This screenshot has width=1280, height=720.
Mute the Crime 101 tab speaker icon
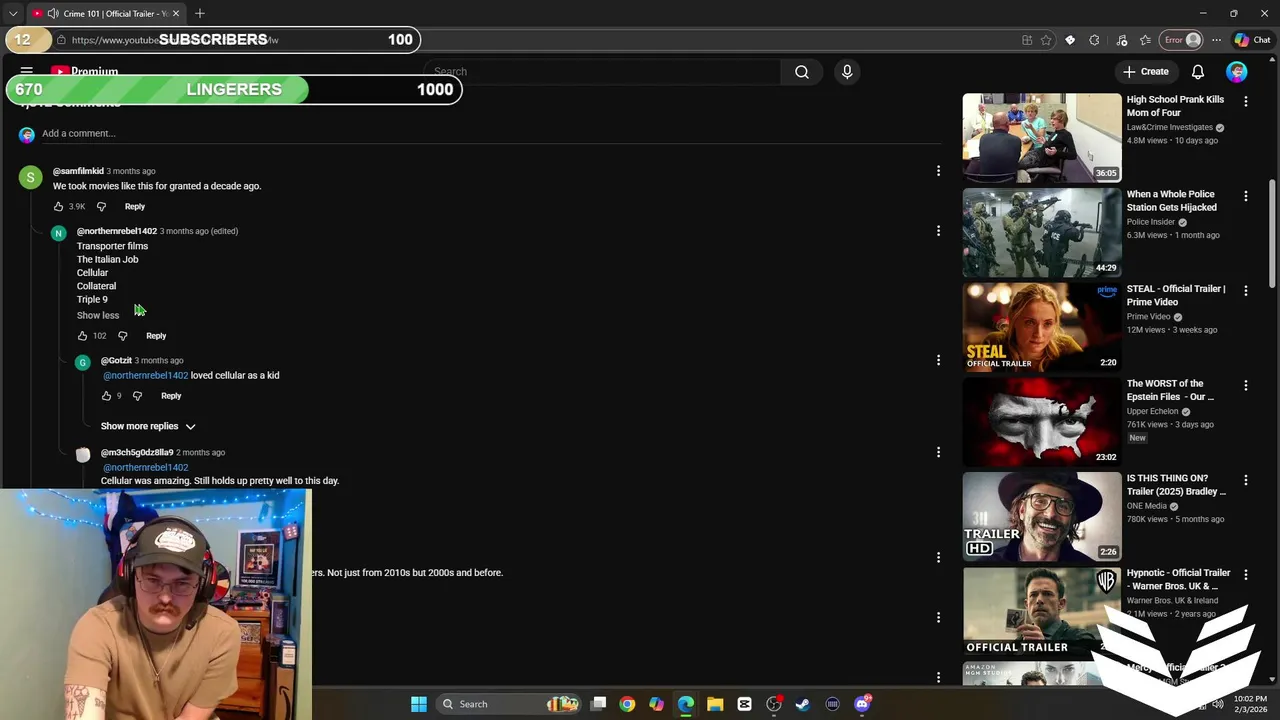[53, 14]
